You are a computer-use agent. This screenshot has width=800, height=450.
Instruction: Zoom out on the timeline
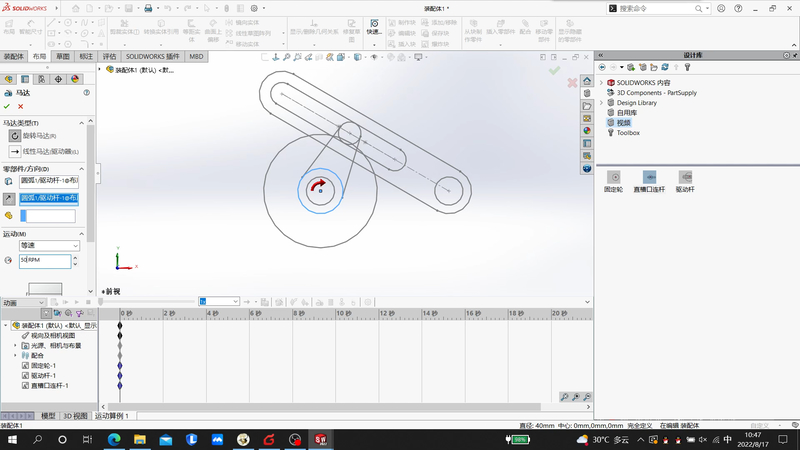(x=587, y=397)
